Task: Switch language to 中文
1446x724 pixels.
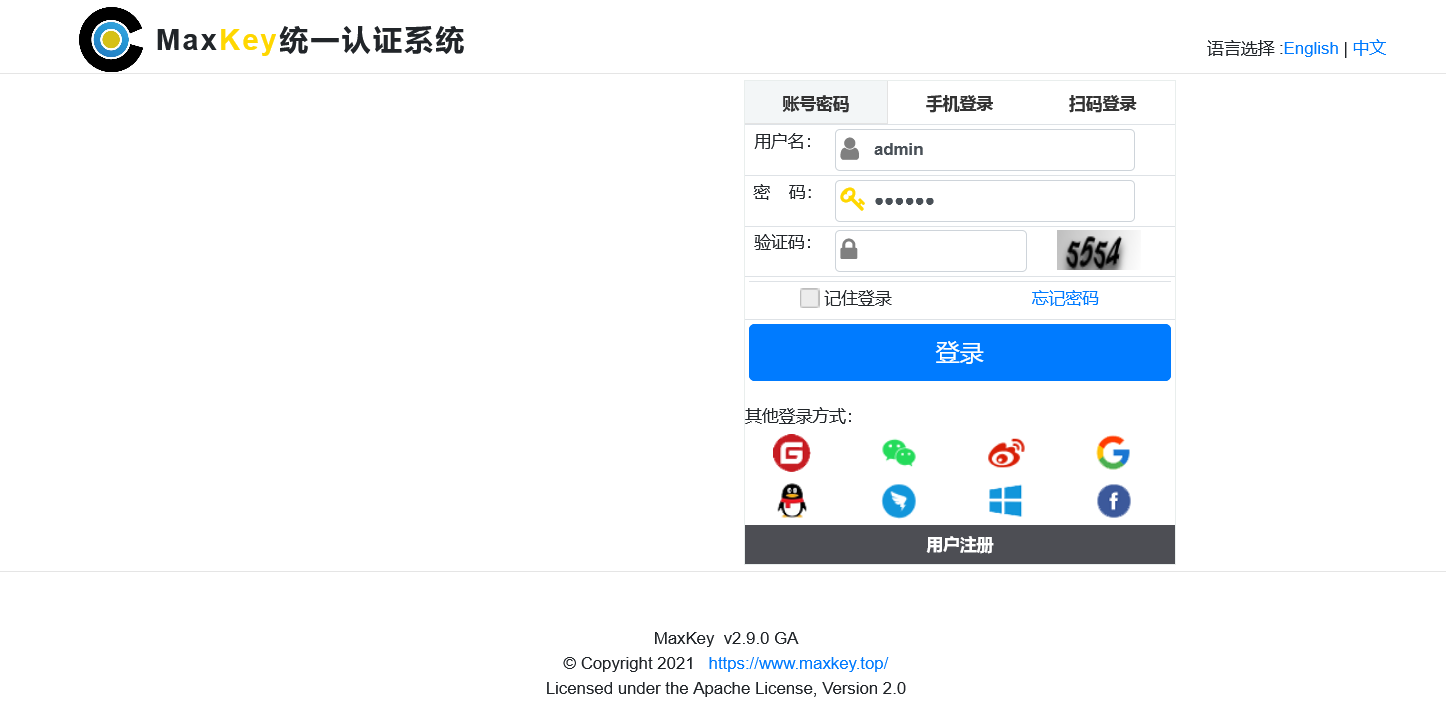Action: coord(1369,48)
